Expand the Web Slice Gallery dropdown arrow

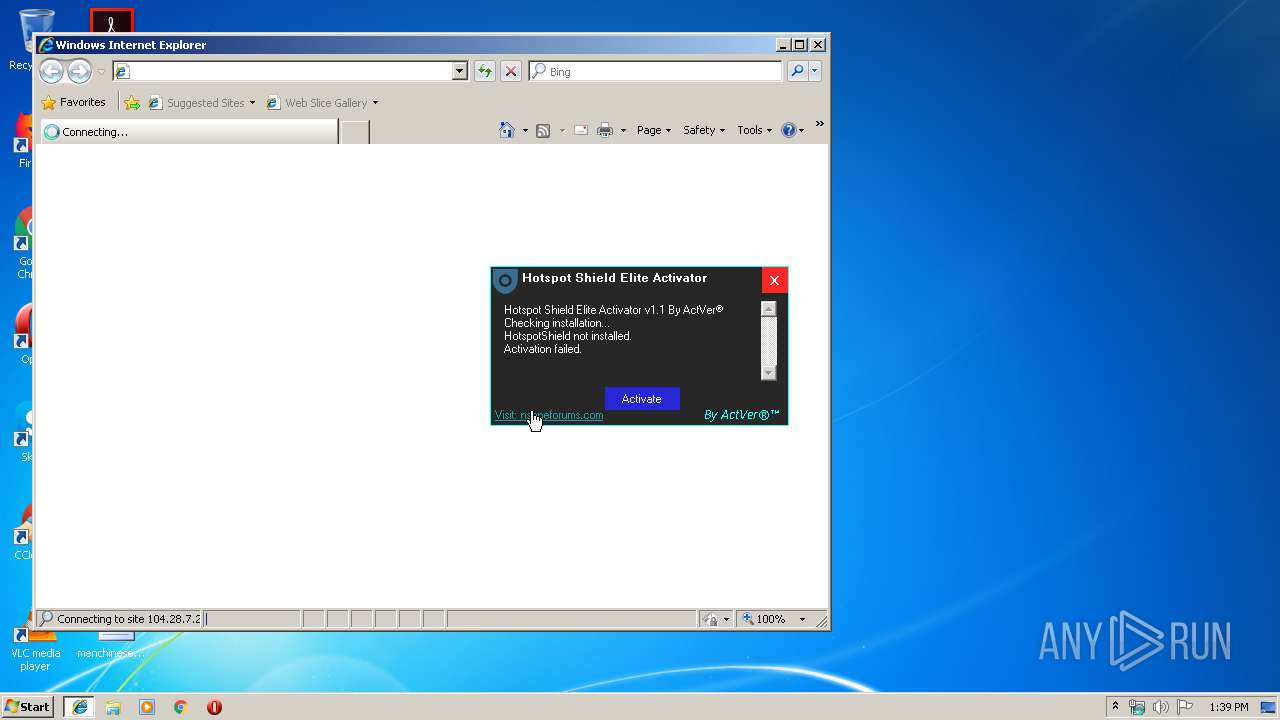click(x=375, y=103)
